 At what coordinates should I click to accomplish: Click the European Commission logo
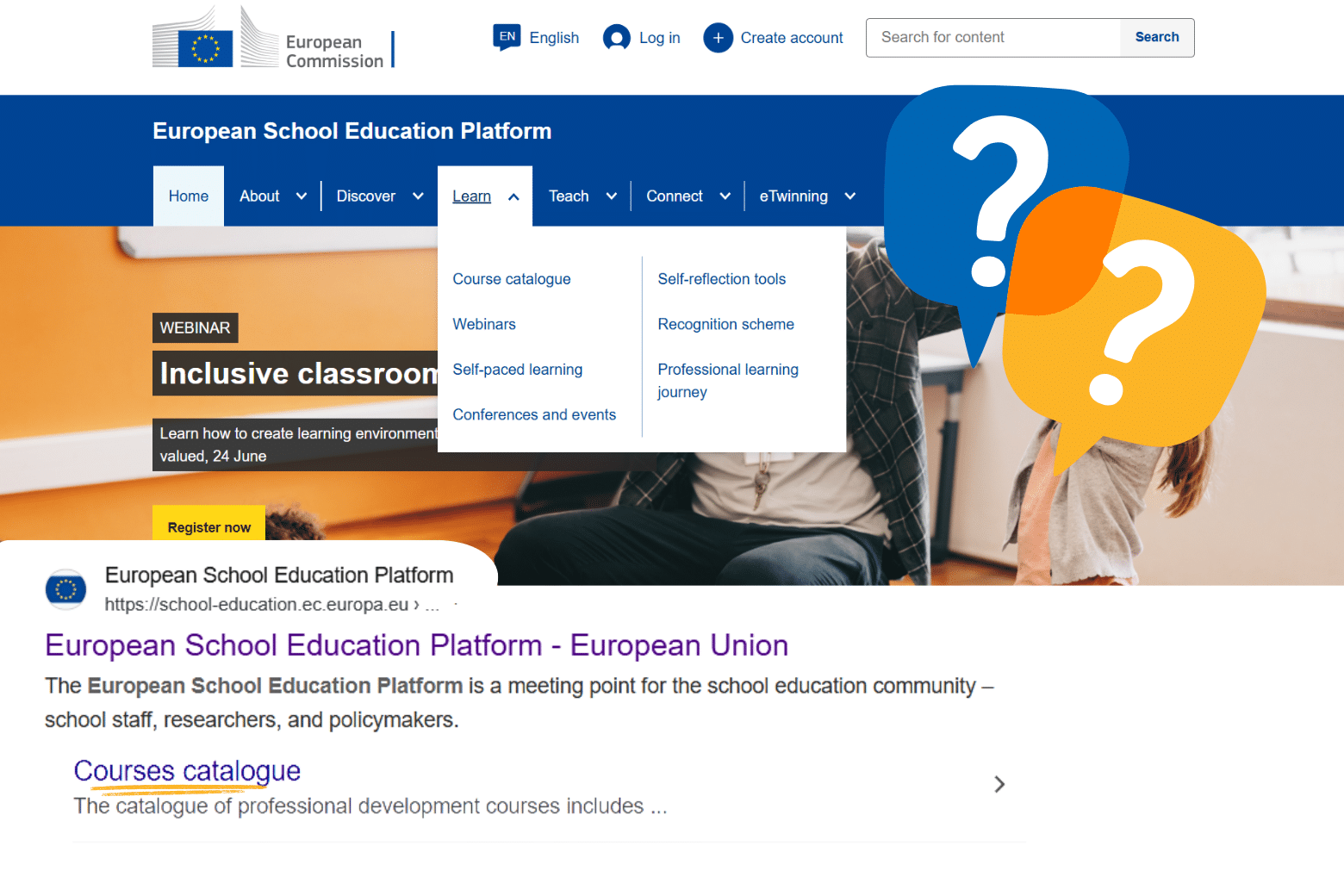tap(273, 39)
